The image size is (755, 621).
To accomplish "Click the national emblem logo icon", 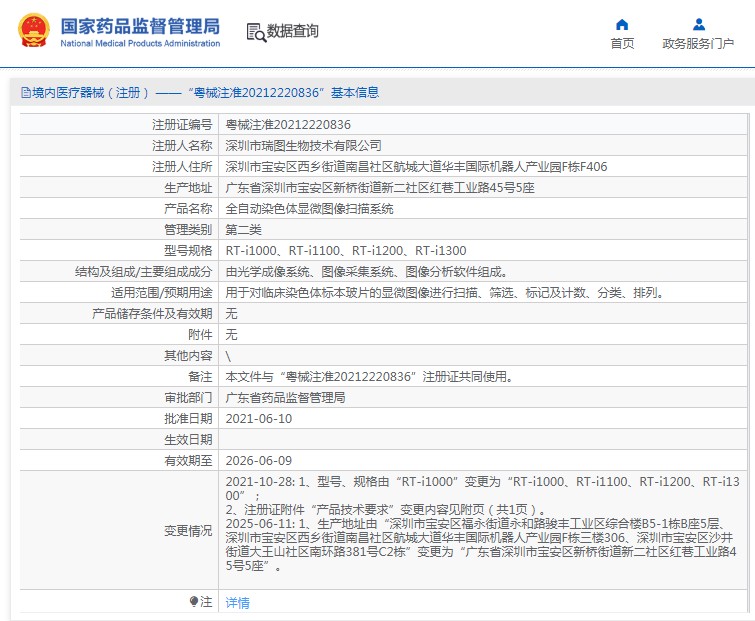I will tap(34, 30).
